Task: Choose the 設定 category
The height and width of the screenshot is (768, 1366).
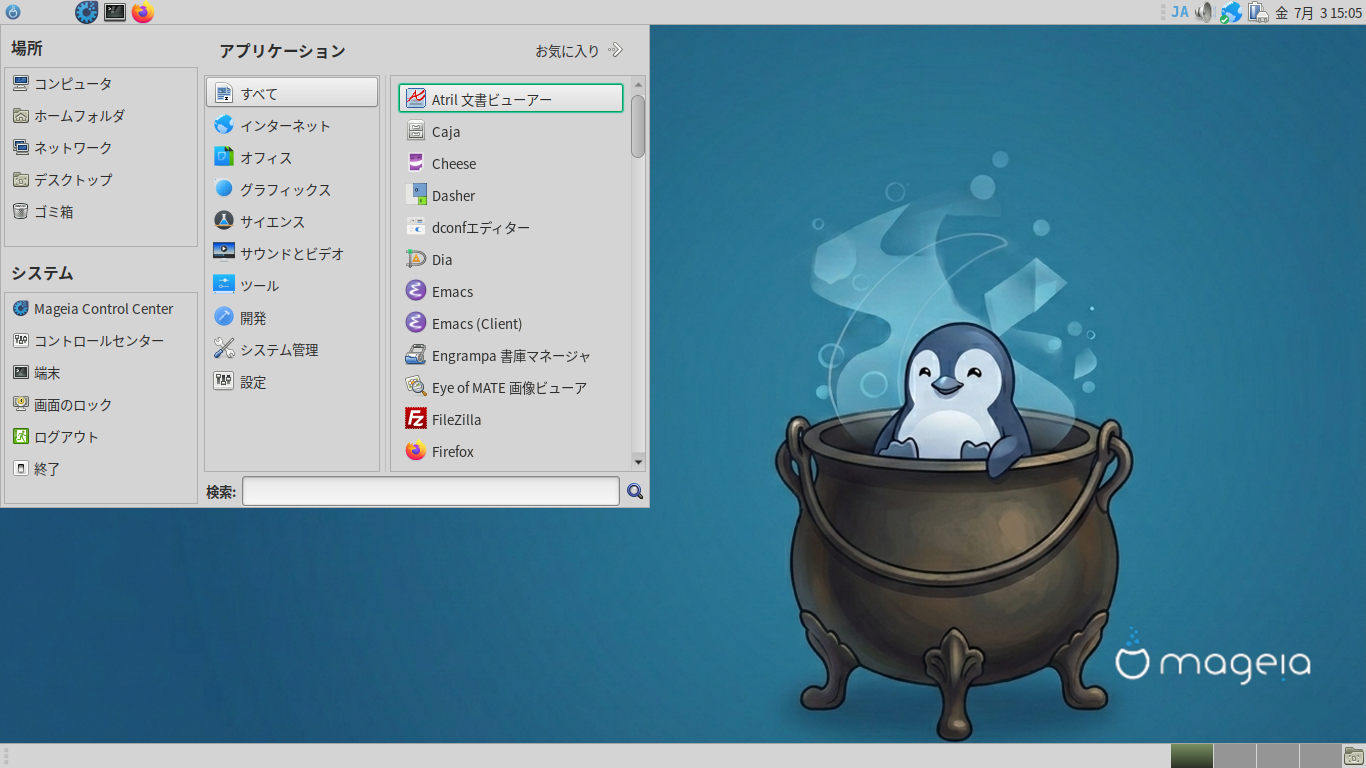Action: click(292, 381)
